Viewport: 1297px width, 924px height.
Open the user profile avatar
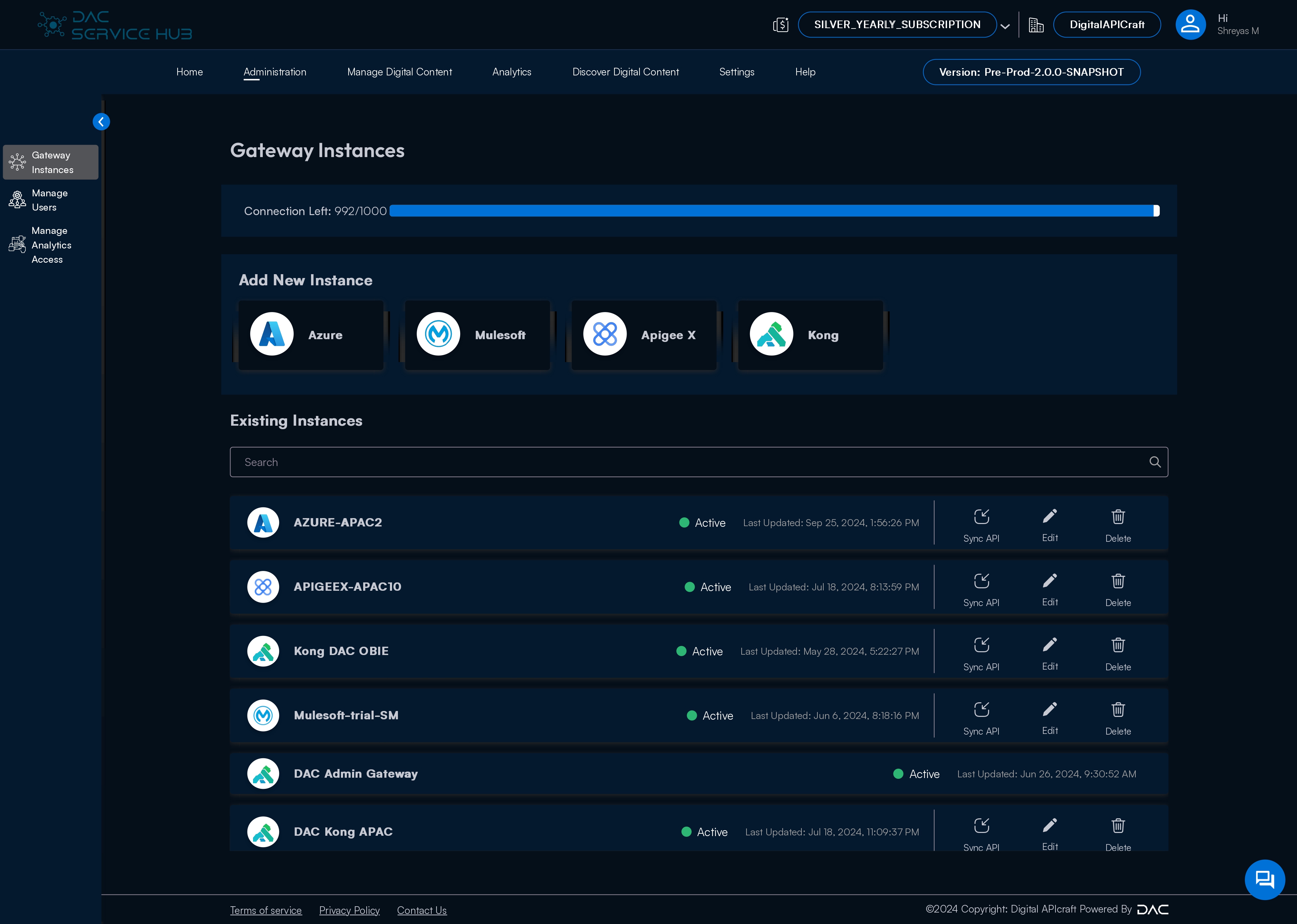[1190, 24]
